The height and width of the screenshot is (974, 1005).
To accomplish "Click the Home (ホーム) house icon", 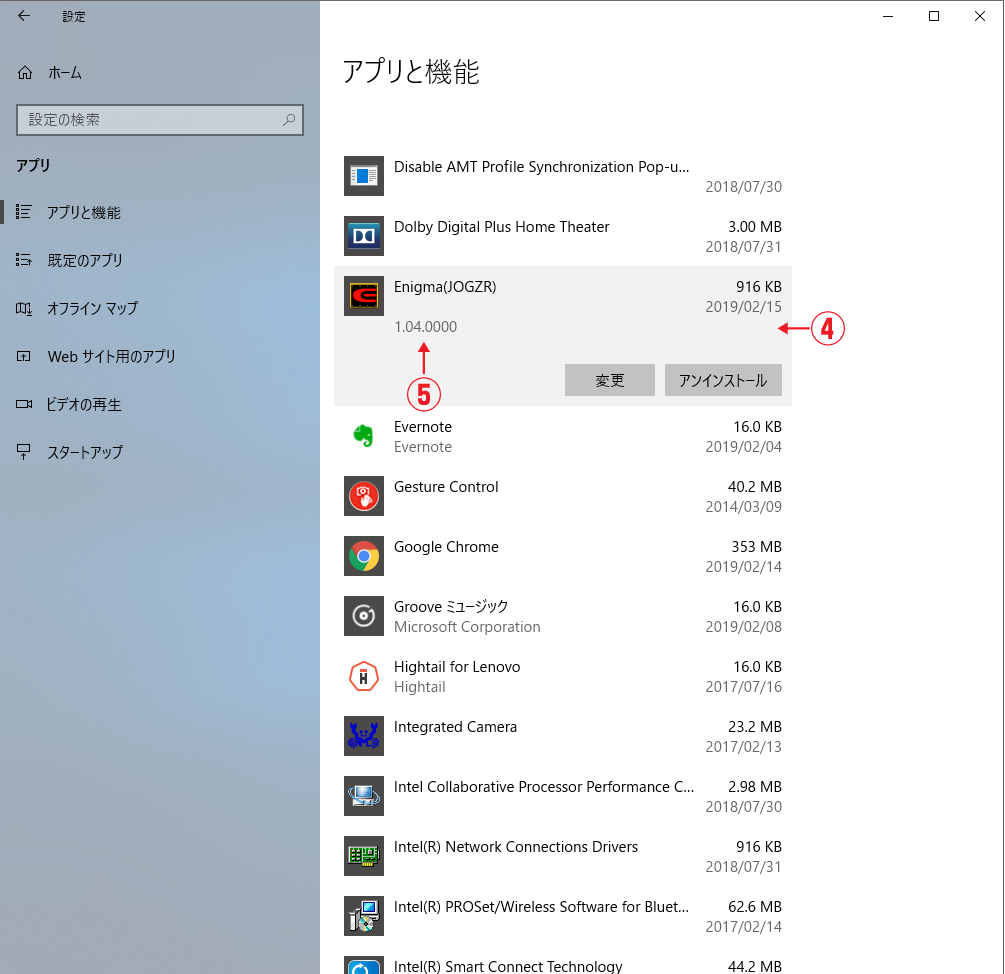I will [x=24, y=73].
